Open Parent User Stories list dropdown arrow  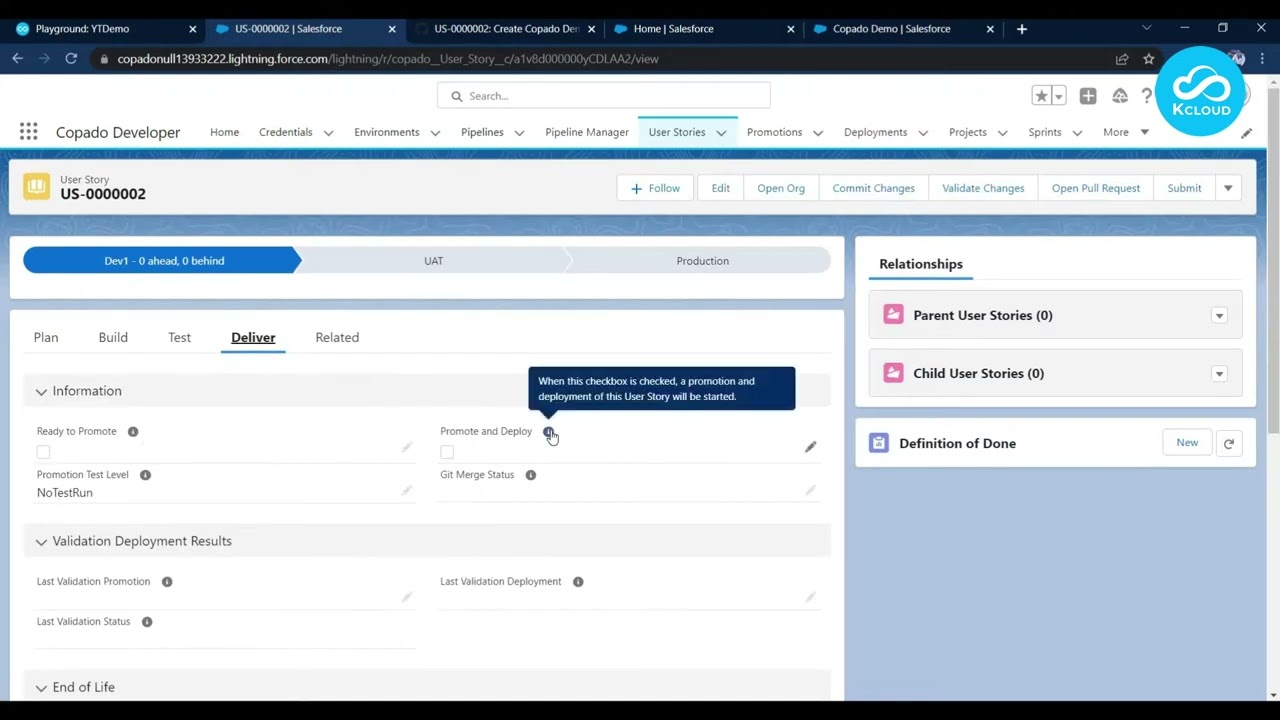tap(1219, 316)
